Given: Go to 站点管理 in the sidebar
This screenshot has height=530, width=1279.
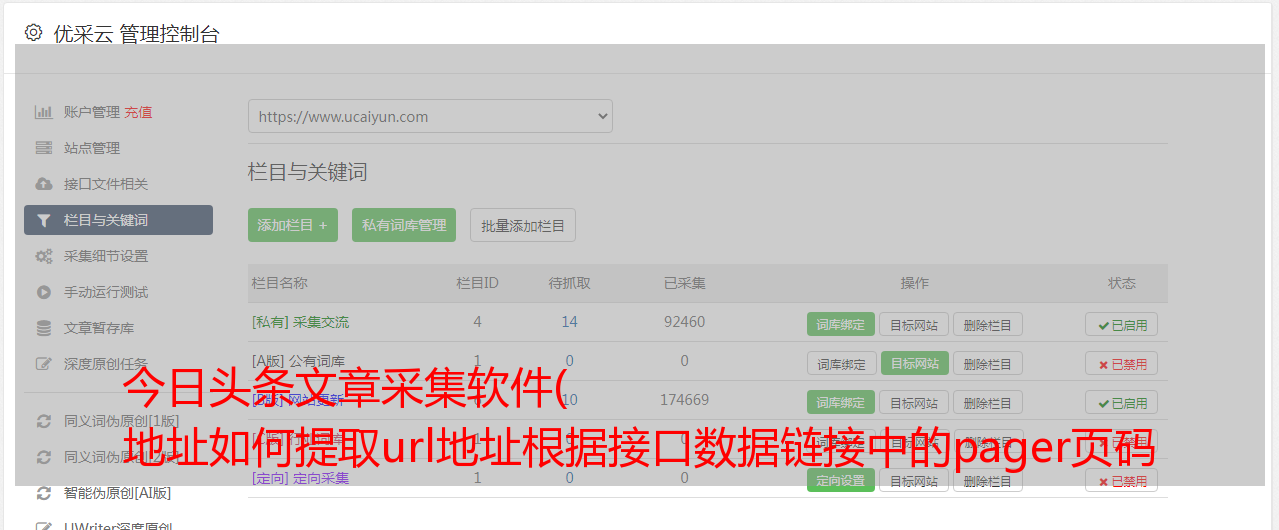Looking at the screenshot, I should click(x=92, y=148).
